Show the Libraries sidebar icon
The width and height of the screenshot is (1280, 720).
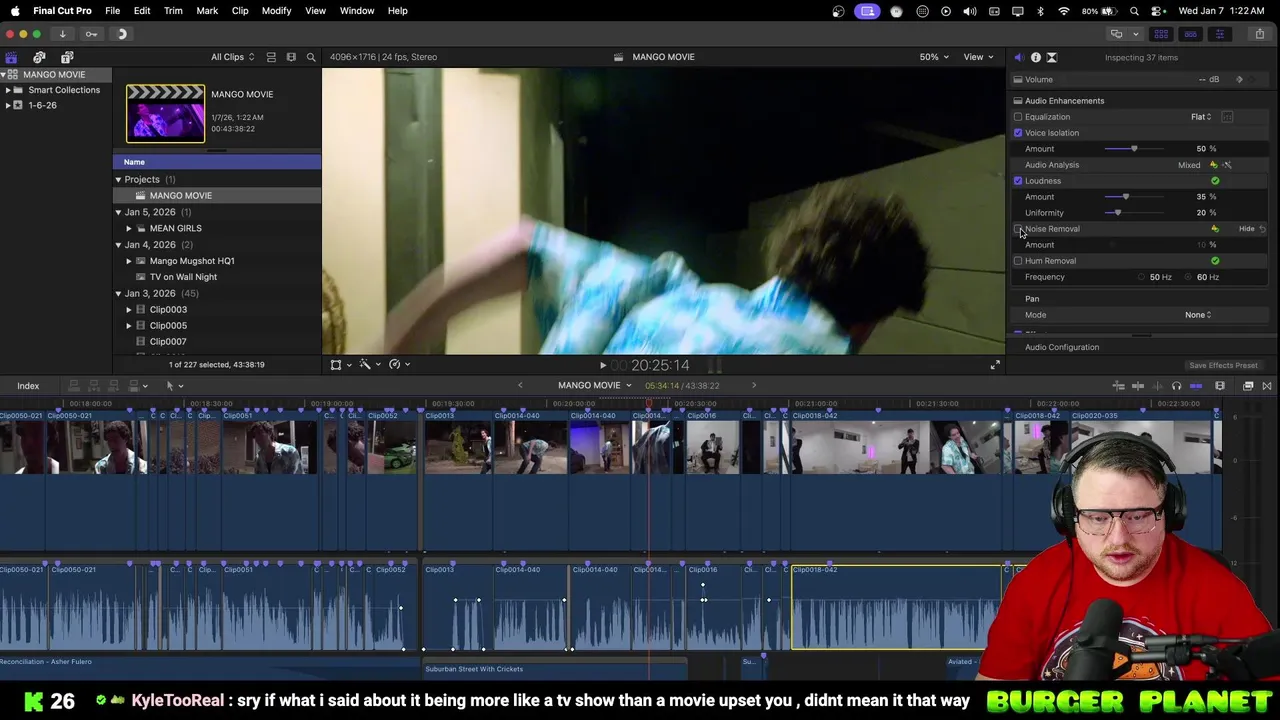point(11,57)
